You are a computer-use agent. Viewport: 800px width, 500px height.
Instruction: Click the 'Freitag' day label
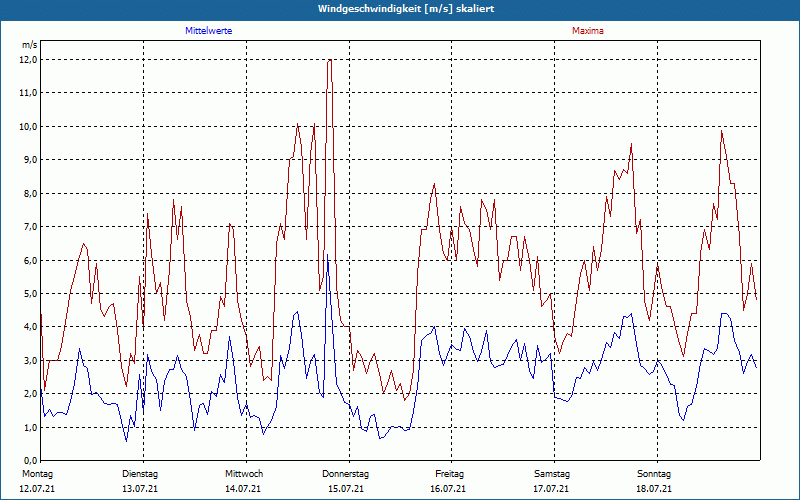(x=449, y=474)
